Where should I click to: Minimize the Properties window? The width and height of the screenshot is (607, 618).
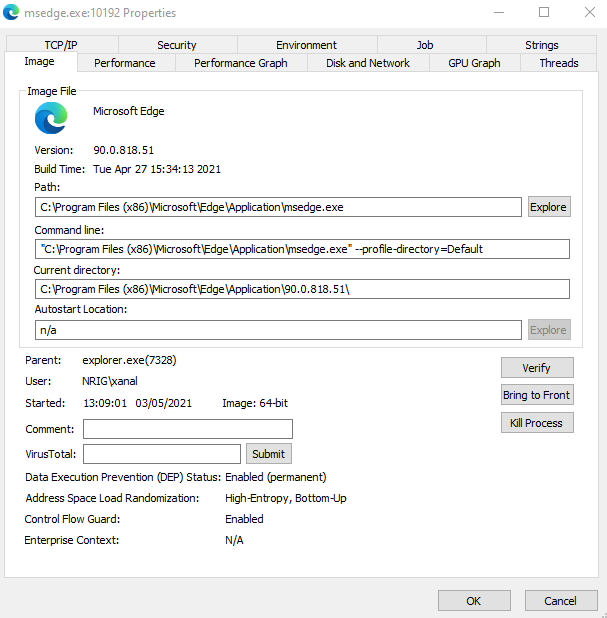coord(499,12)
